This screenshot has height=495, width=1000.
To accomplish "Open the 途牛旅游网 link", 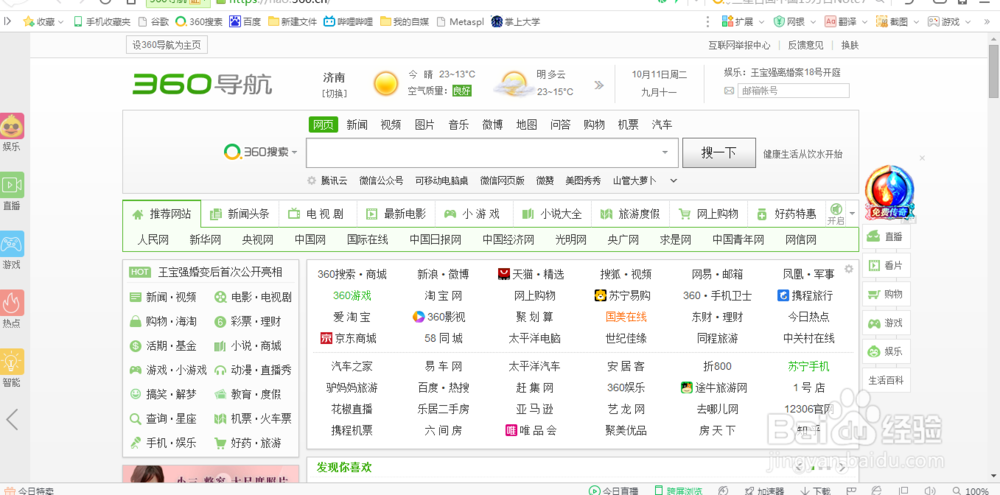I will click(714, 387).
